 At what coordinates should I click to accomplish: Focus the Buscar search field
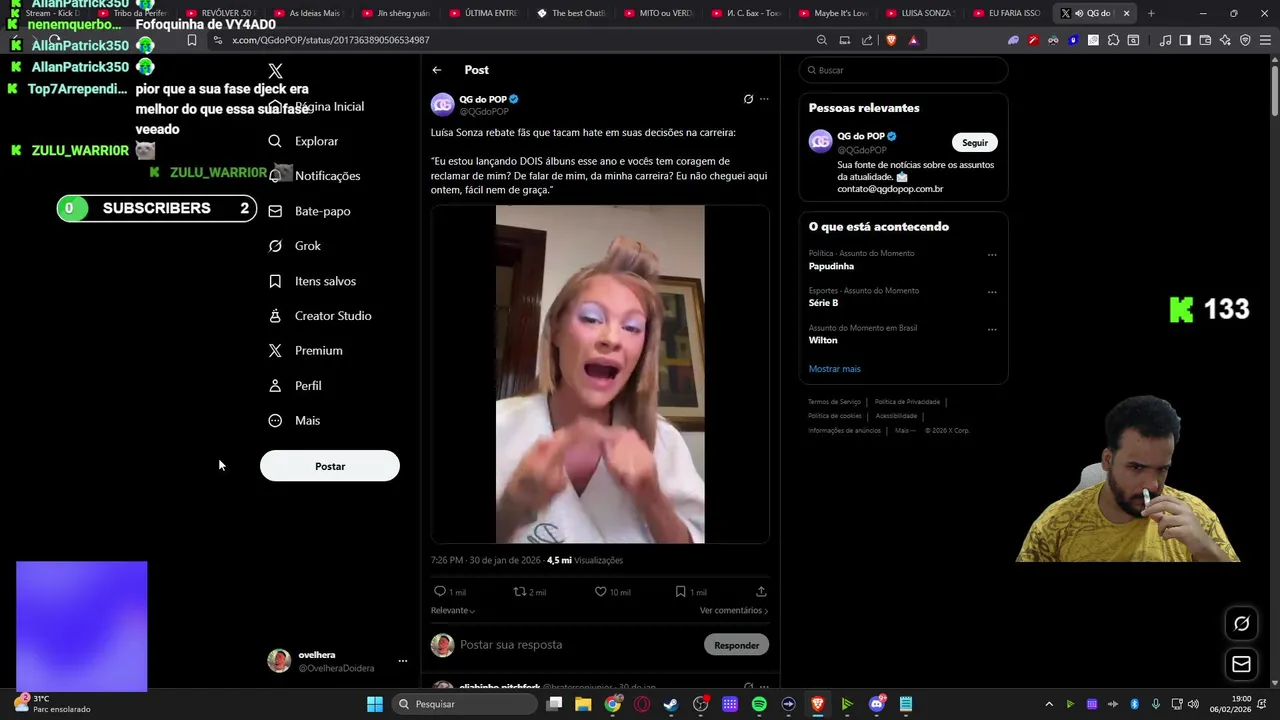tap(903, 70)
